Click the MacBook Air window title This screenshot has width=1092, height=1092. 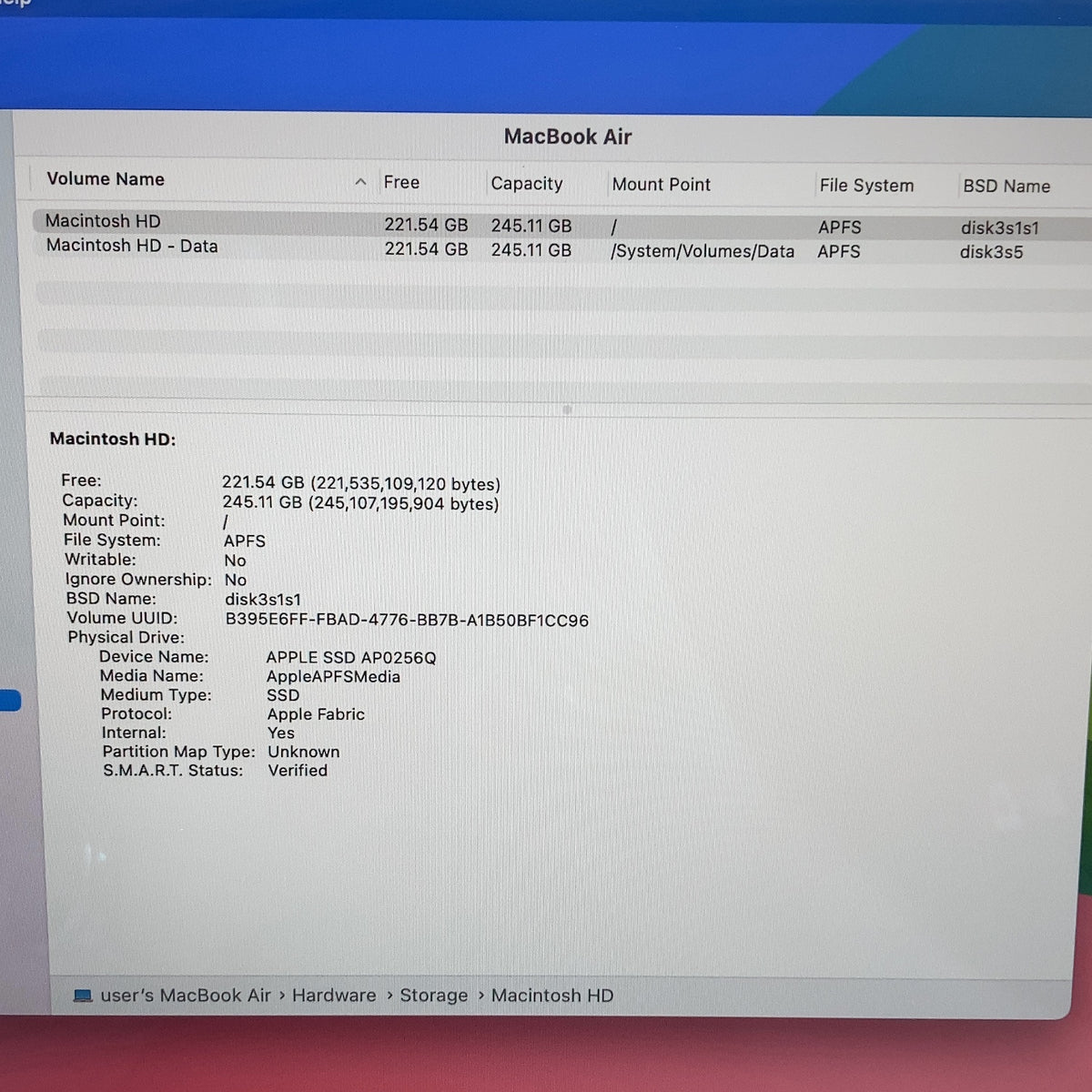(568, 136)
